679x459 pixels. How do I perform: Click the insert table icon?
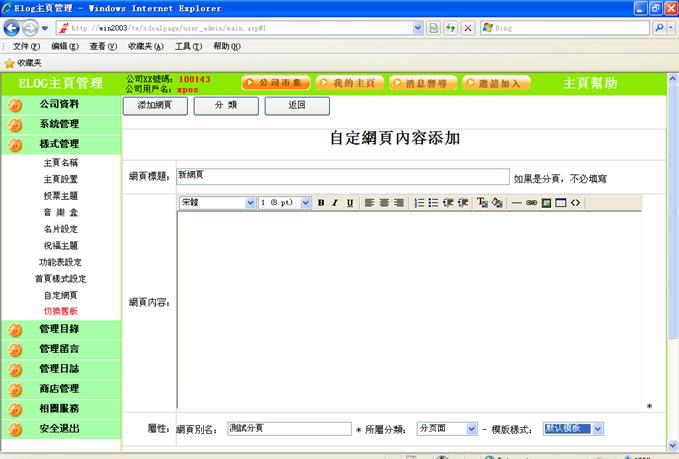click(x=561, y=203)
